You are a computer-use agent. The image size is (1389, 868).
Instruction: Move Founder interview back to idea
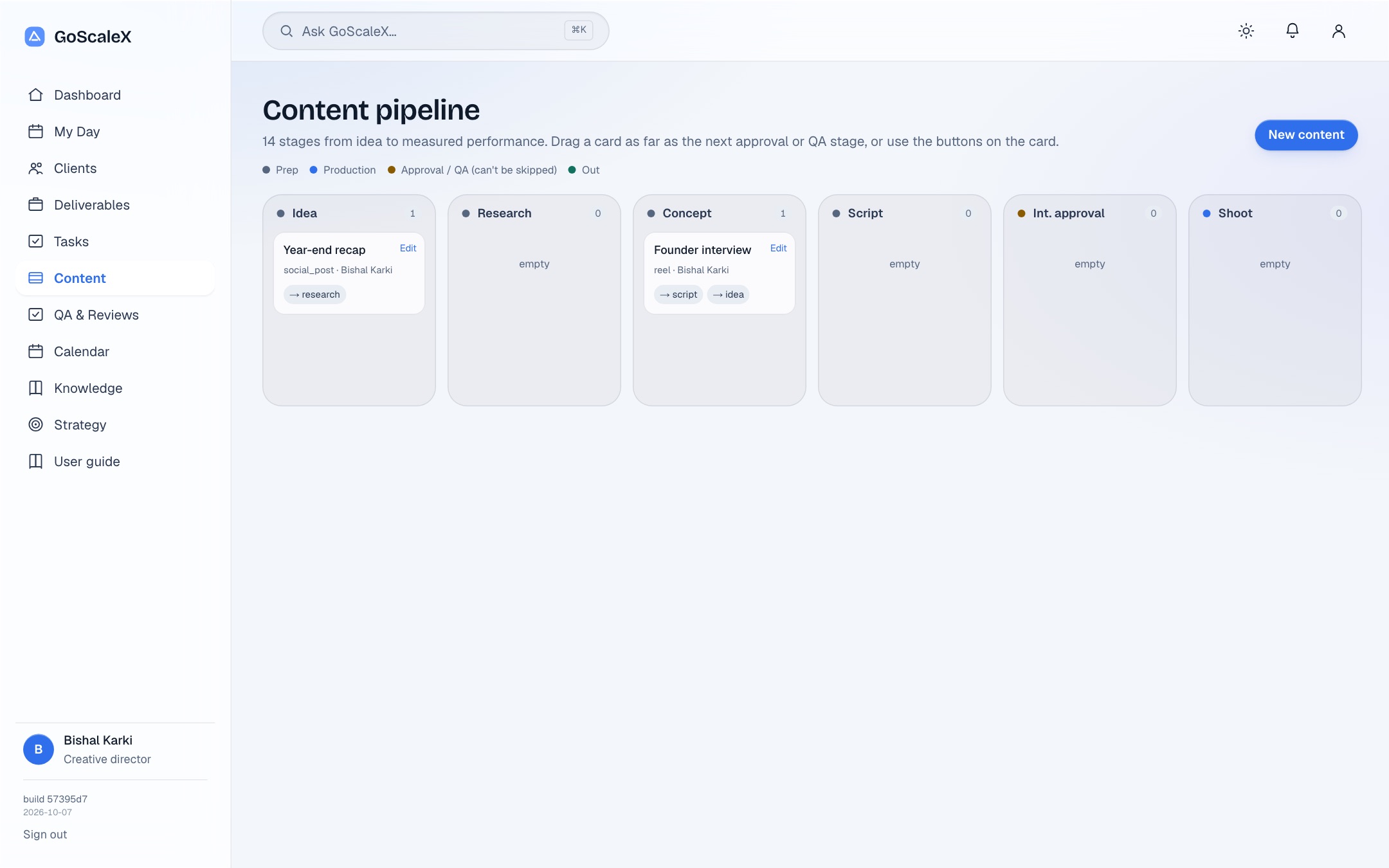tap(728, 294)
